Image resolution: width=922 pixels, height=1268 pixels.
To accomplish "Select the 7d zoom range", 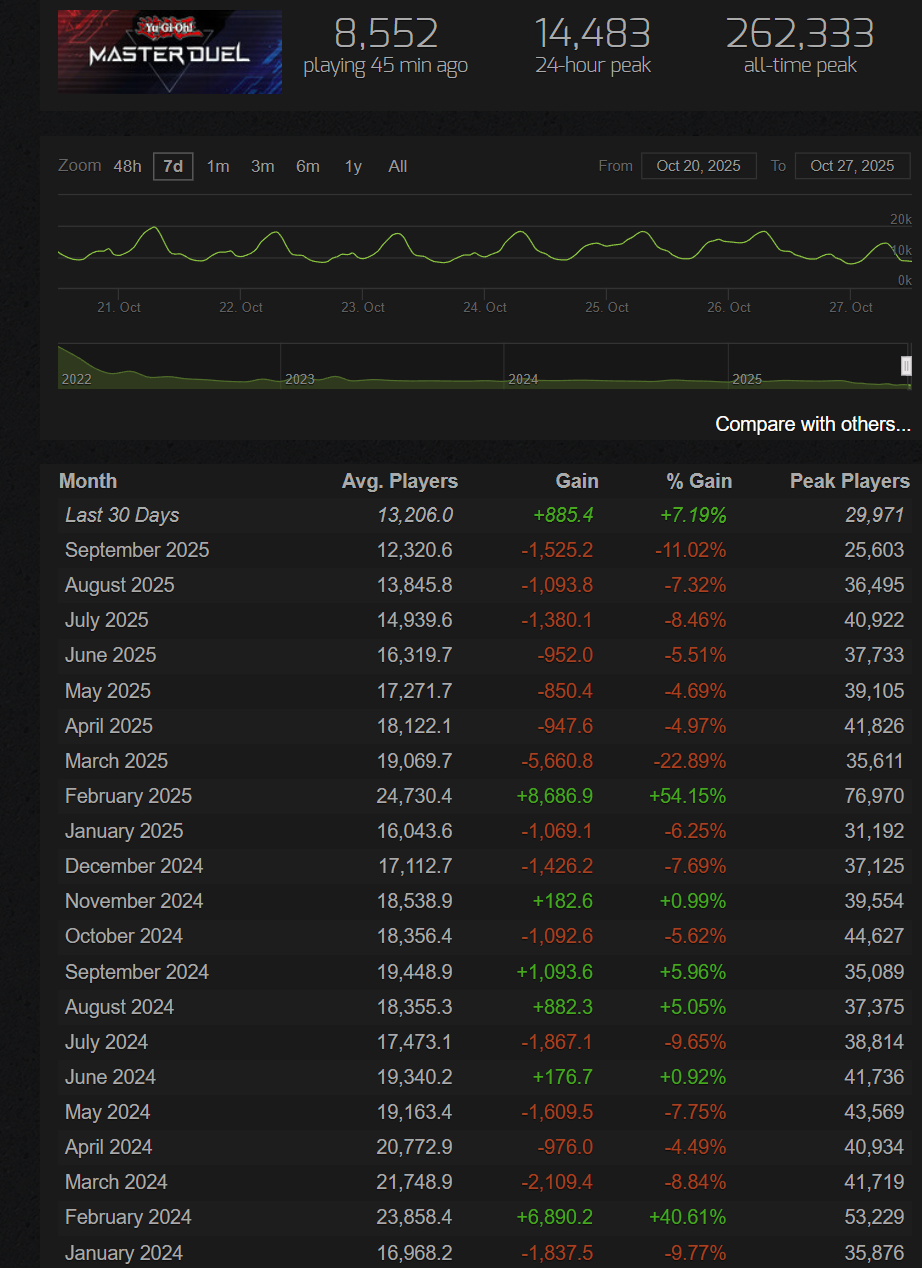I will (x=173, y=166).
